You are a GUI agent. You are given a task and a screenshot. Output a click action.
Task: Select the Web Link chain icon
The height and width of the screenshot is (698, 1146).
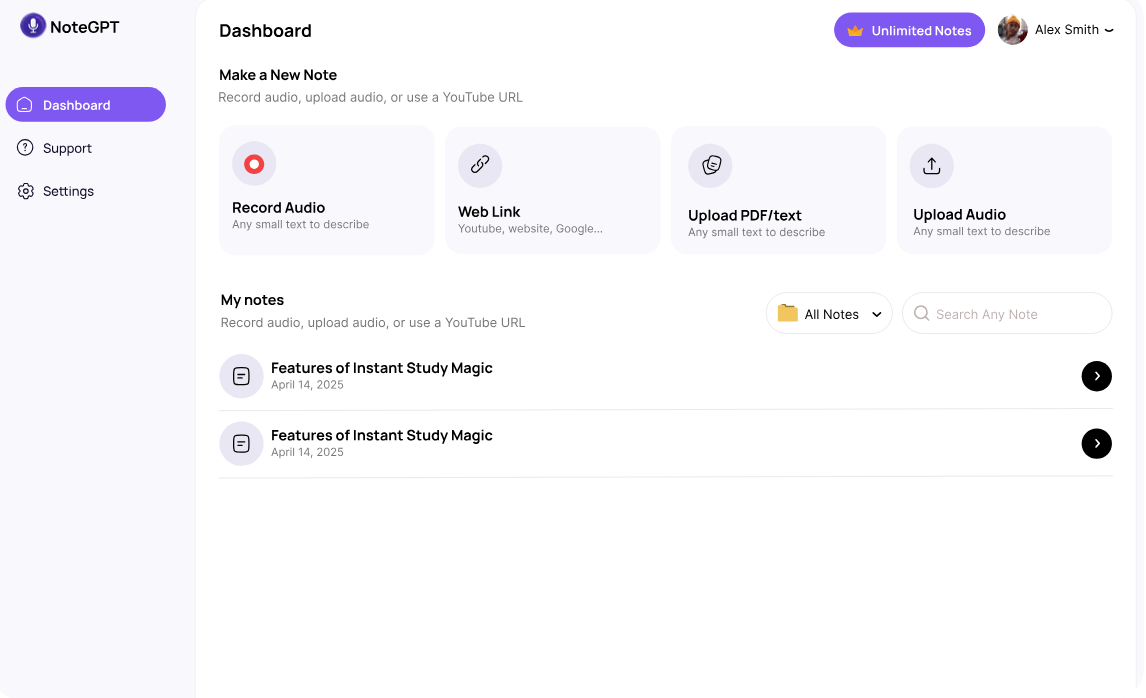click(480, 165)
